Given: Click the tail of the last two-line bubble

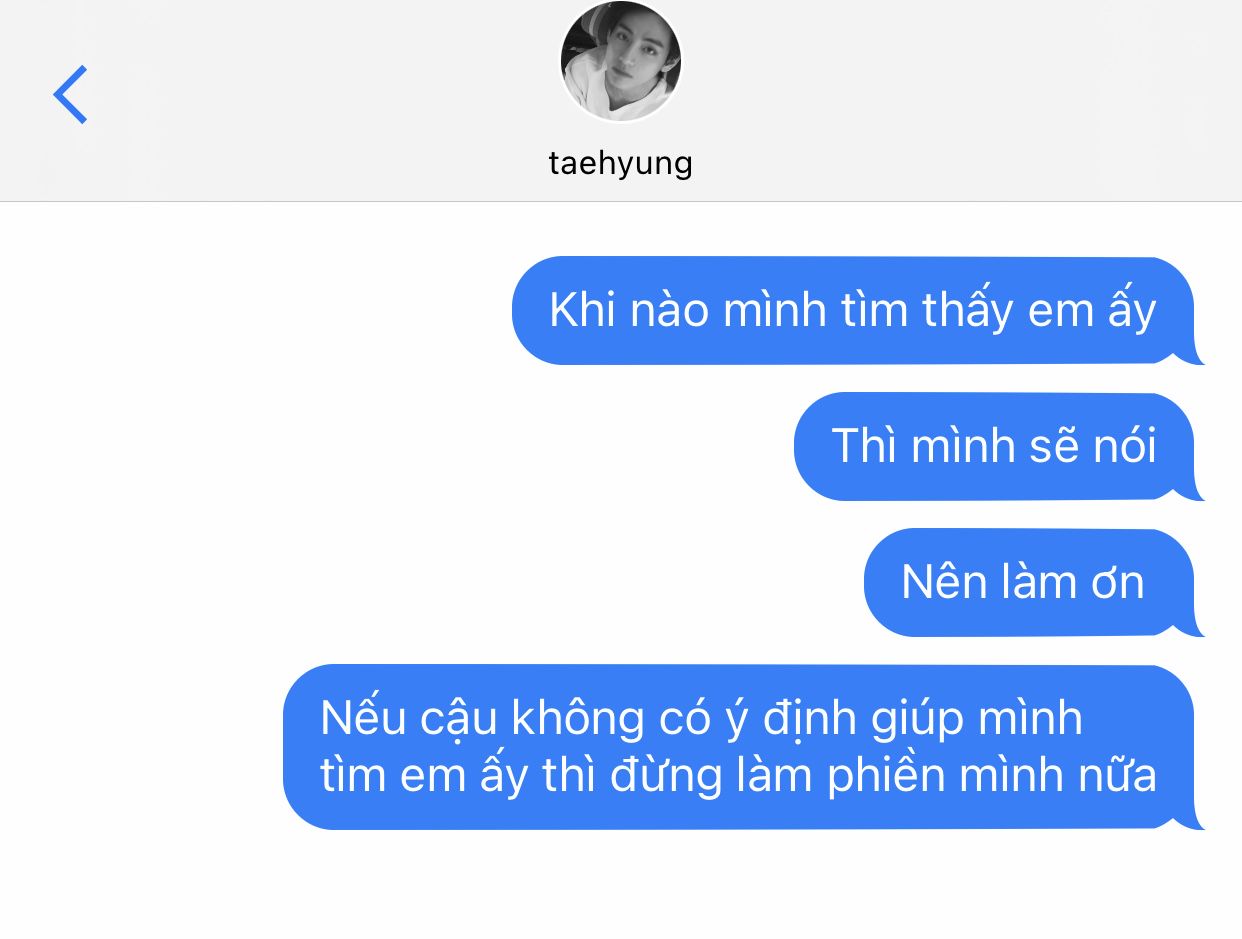Looking at the screenshot, I should click(x=1194, y=819).
